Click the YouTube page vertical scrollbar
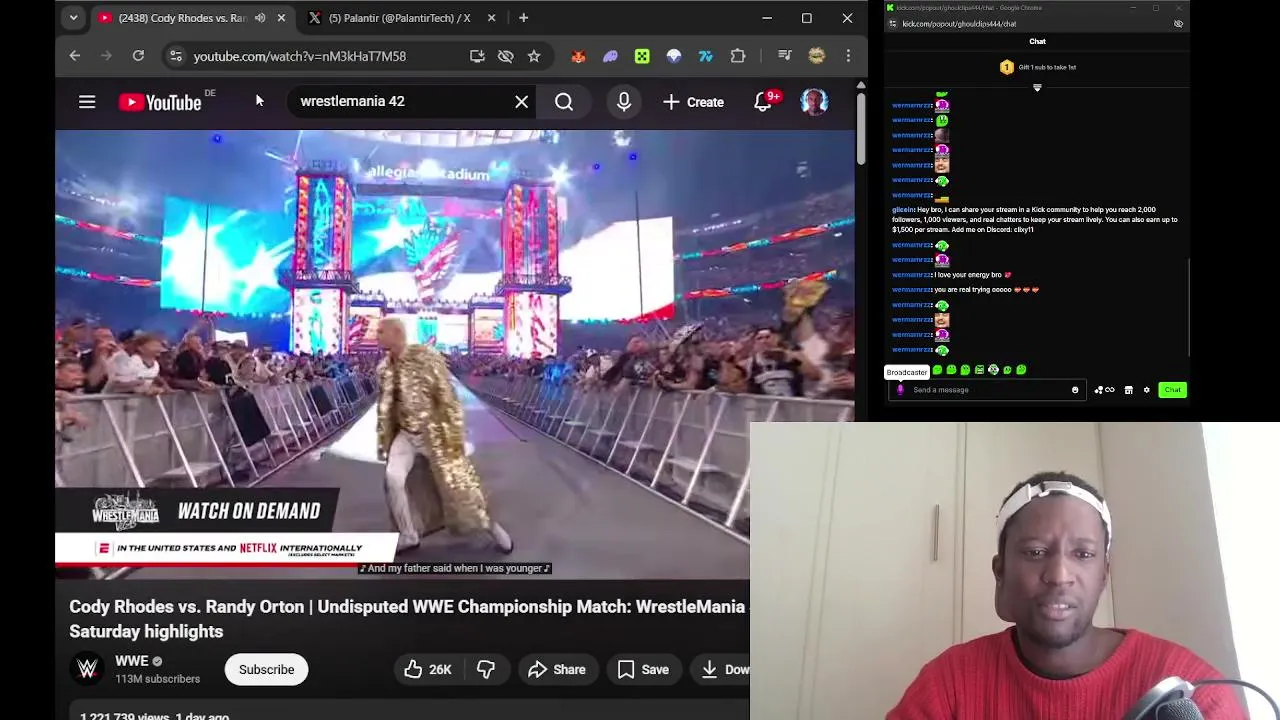1280x720 pixels. tap(861, 130)
